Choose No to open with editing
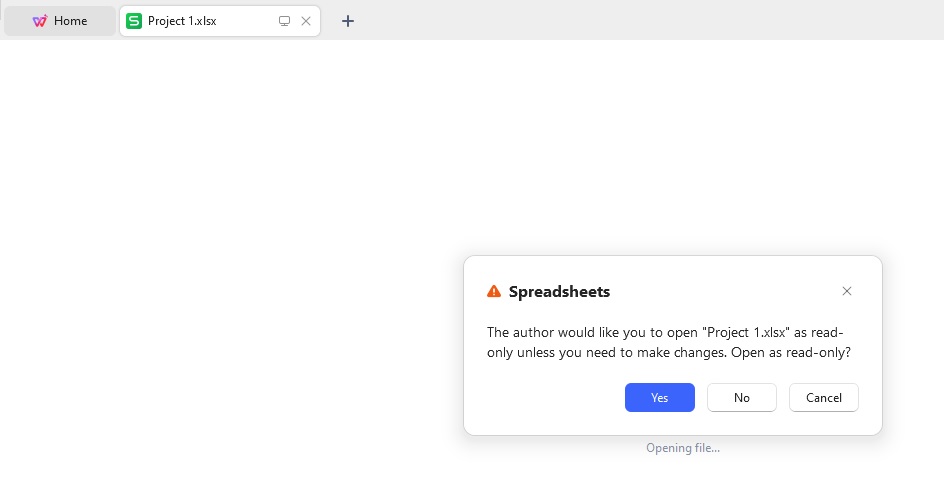 point(742,397)
